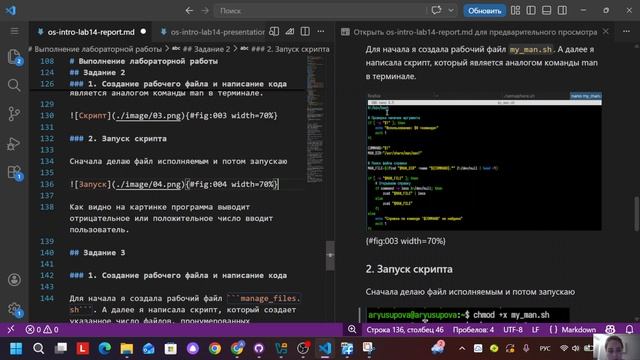
Task: Open GitHub Desktop from taskbar
Action: (259, 348)
